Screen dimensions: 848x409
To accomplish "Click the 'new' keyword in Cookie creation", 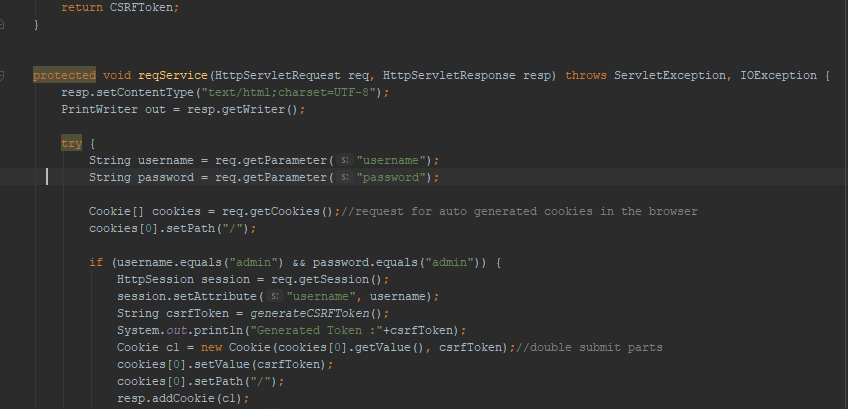I will [211, 347].
